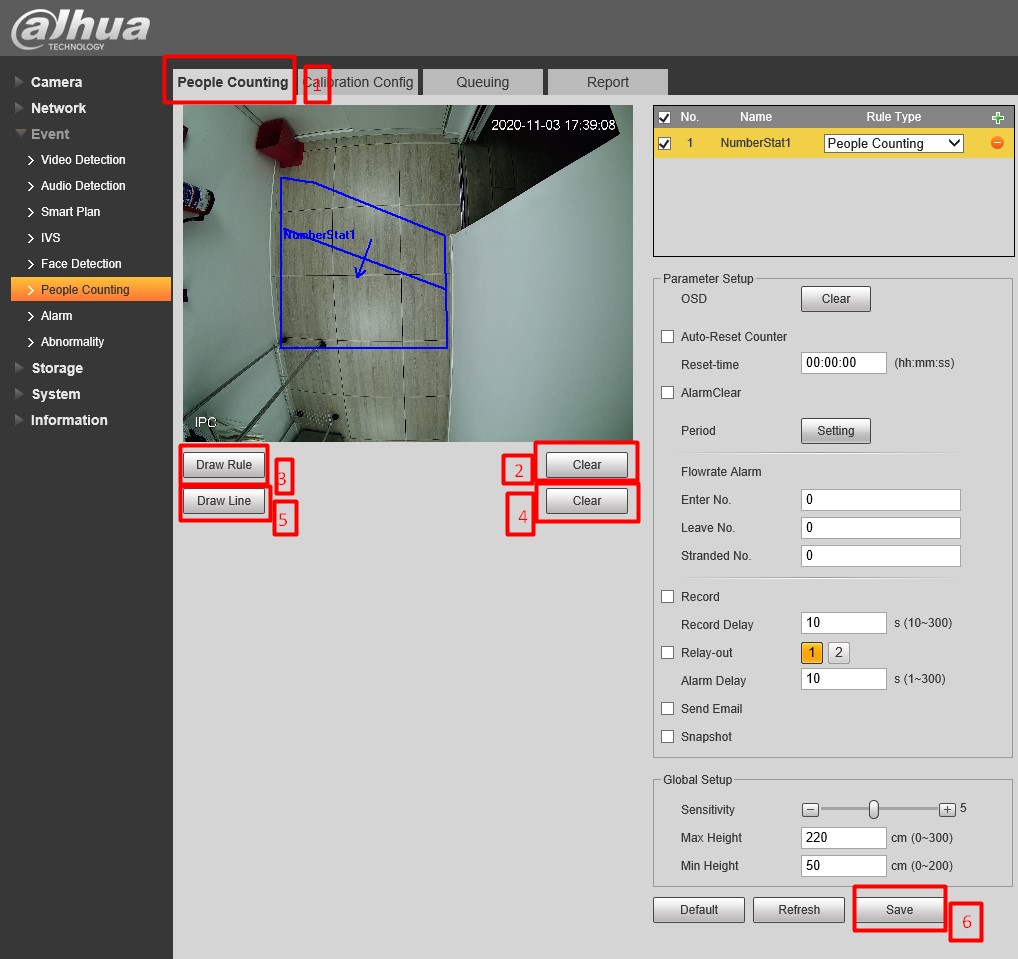
Task: Select relay-out channel 2
Action: (839, 653)
